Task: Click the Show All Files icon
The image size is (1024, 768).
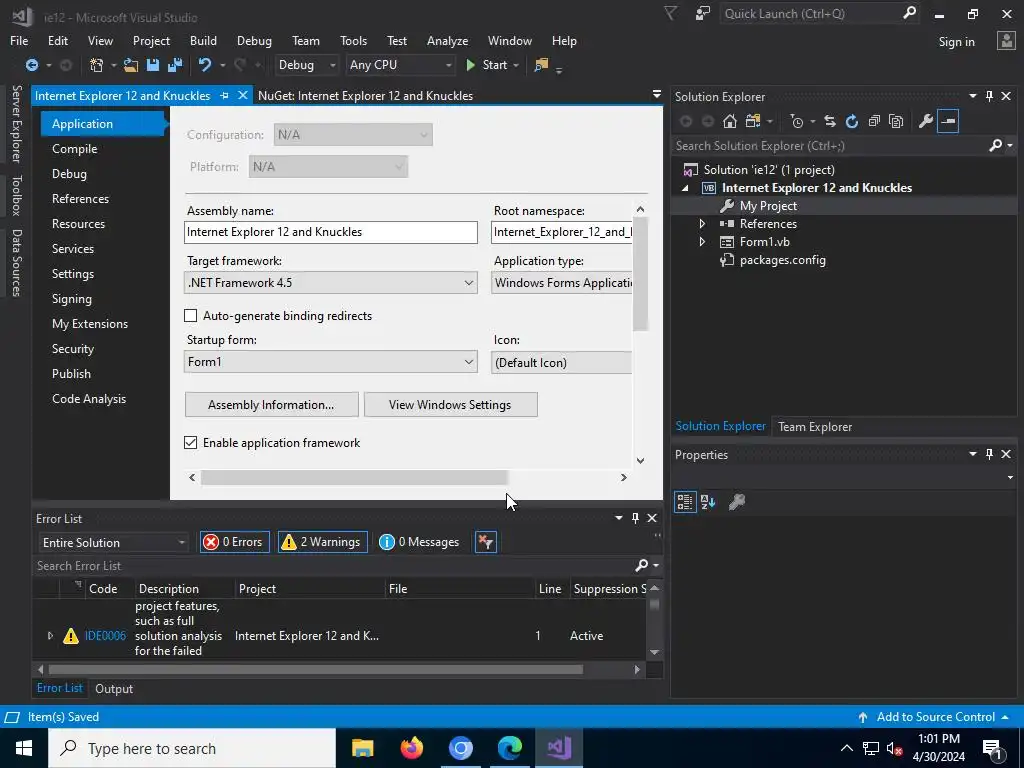Action: [896, 121]
